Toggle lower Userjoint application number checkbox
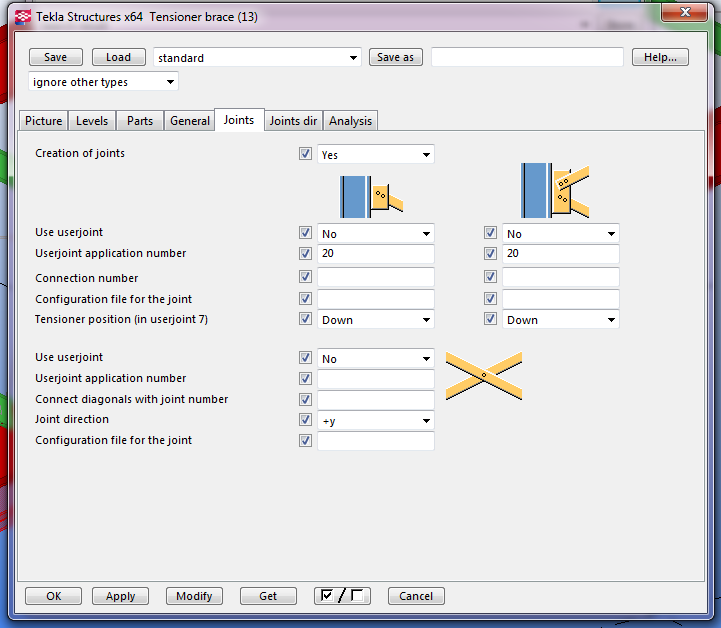 click(x=305, y=378)
